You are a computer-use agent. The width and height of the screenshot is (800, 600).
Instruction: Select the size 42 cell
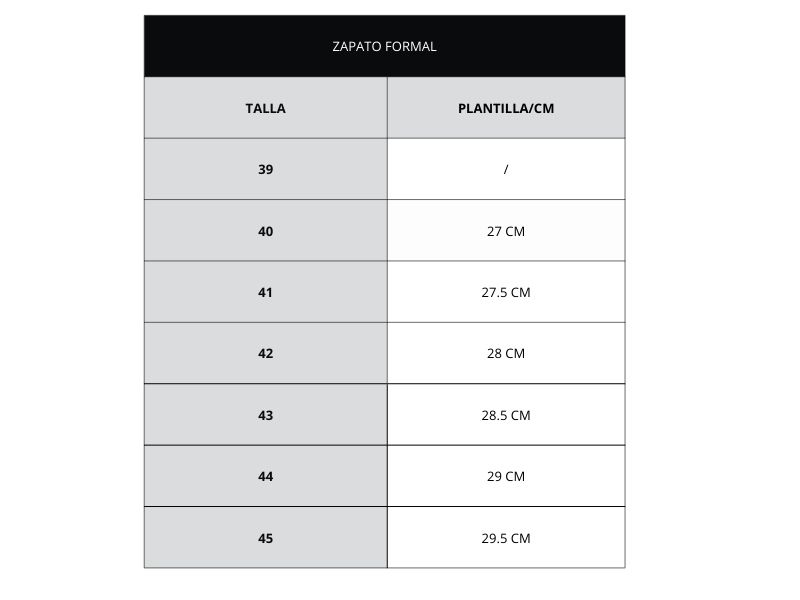265,354
